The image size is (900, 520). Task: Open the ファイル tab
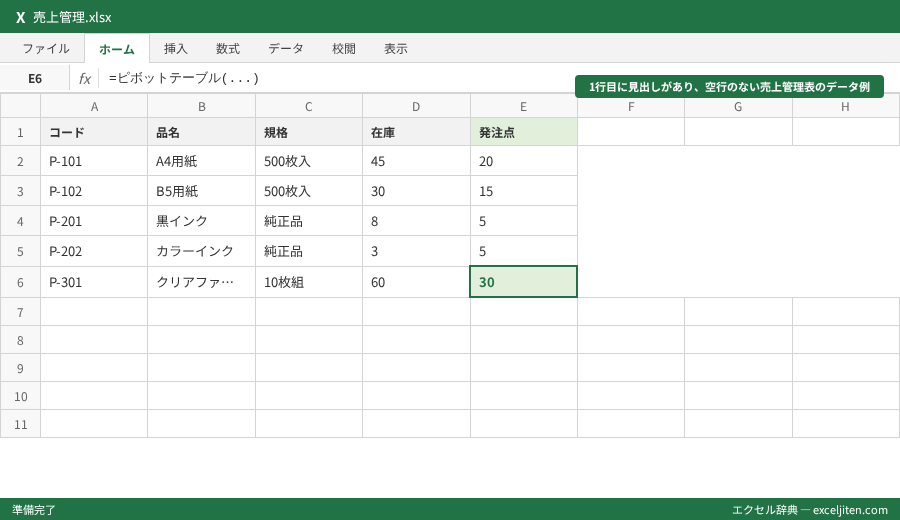point(46,49)
